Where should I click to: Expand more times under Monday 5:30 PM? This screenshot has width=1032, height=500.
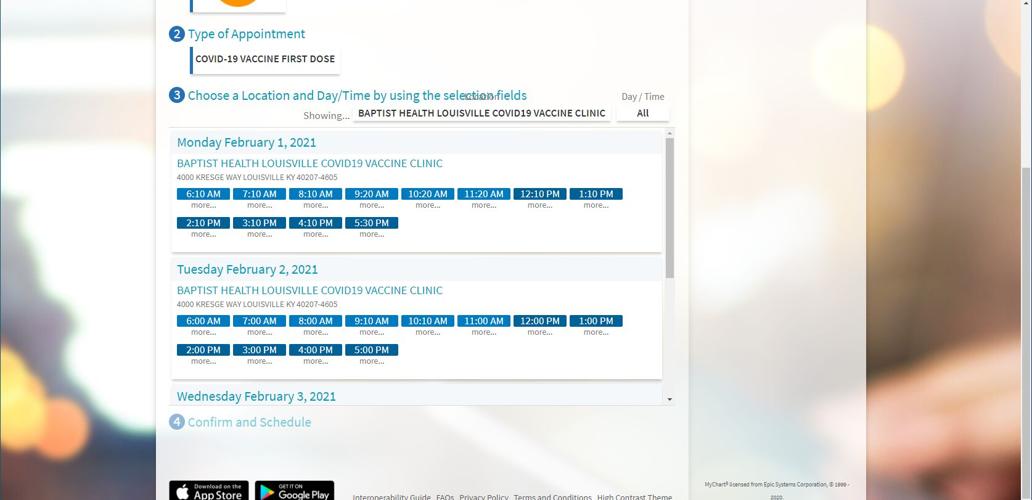point(371,234)
